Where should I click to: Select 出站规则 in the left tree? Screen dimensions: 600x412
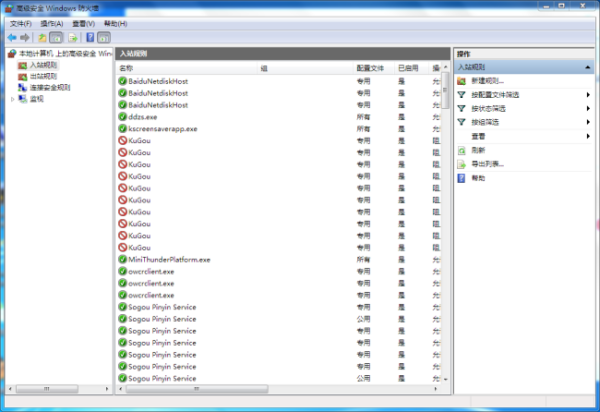tap(43, 76)
